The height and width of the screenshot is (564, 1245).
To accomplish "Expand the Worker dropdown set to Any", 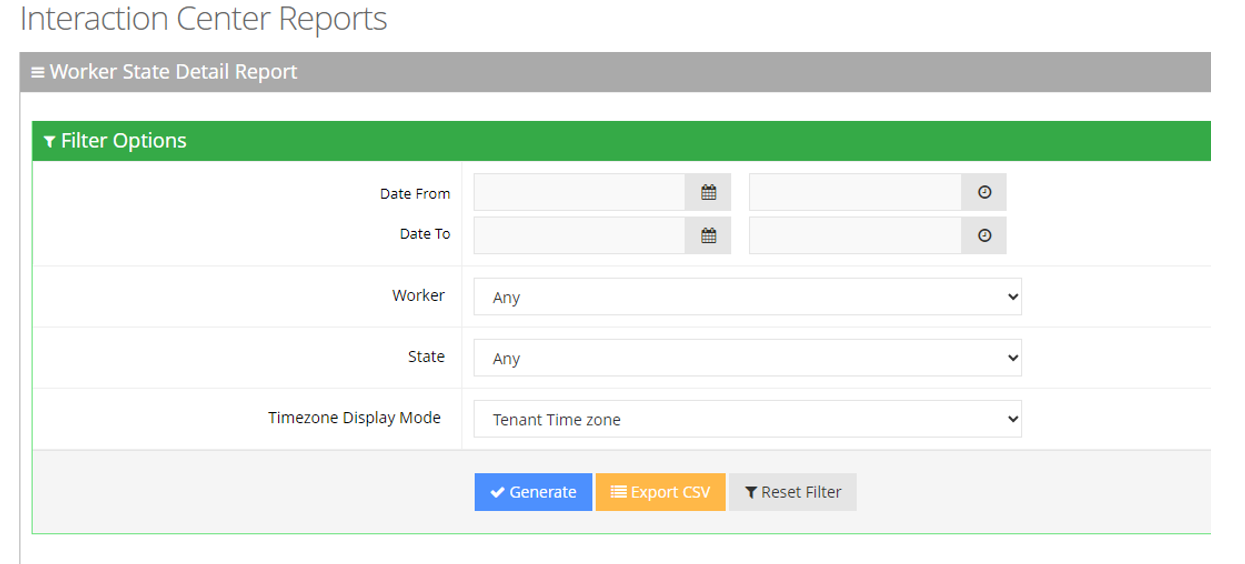I will coord(747,297).
